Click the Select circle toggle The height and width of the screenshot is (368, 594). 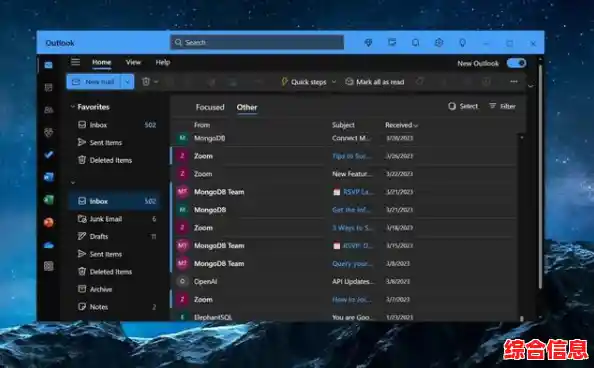[452, 106]
